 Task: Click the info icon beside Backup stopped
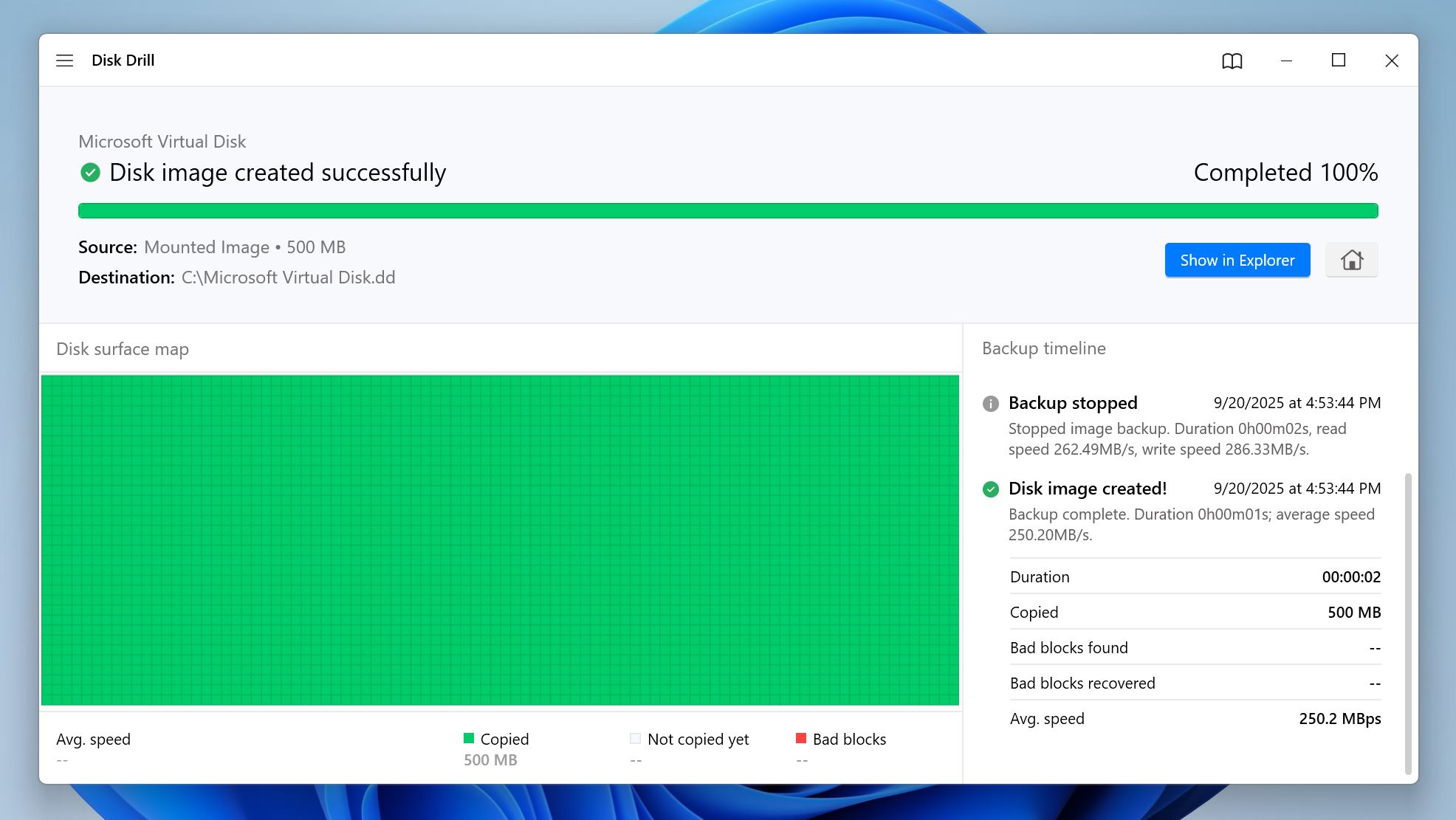pos(990,404)
